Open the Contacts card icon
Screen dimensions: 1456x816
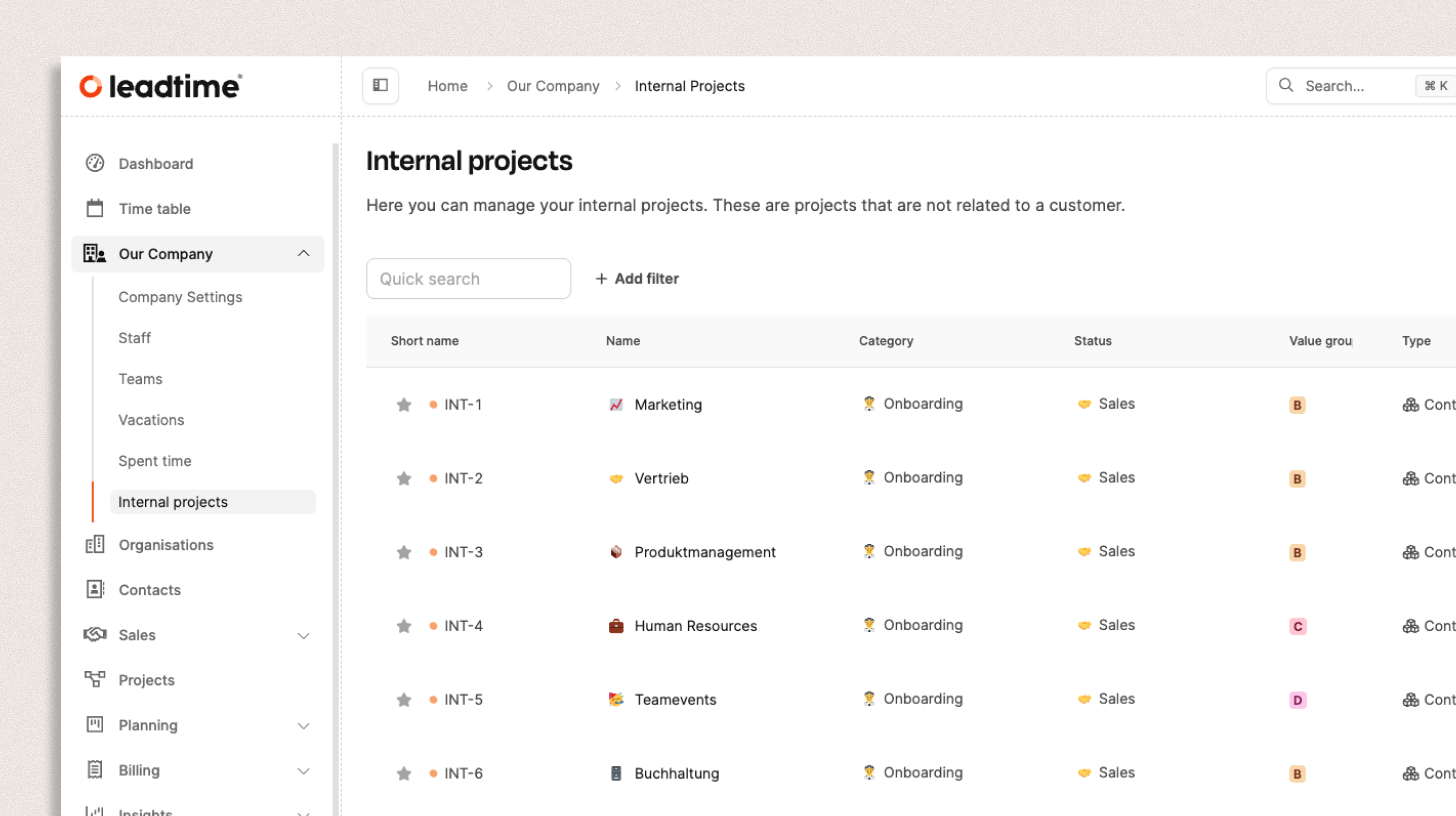pyautogui.click(x=95, y=590)
